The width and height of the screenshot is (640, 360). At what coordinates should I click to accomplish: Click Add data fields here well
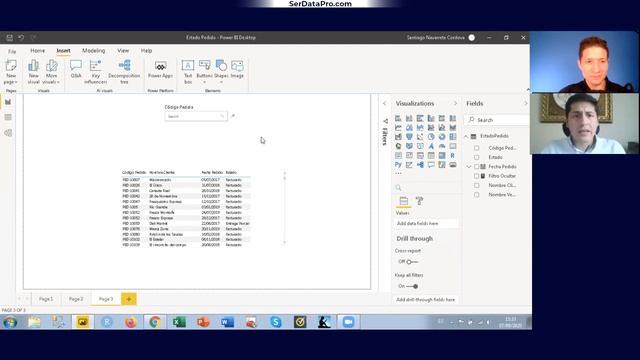click(x=426, y=224)
